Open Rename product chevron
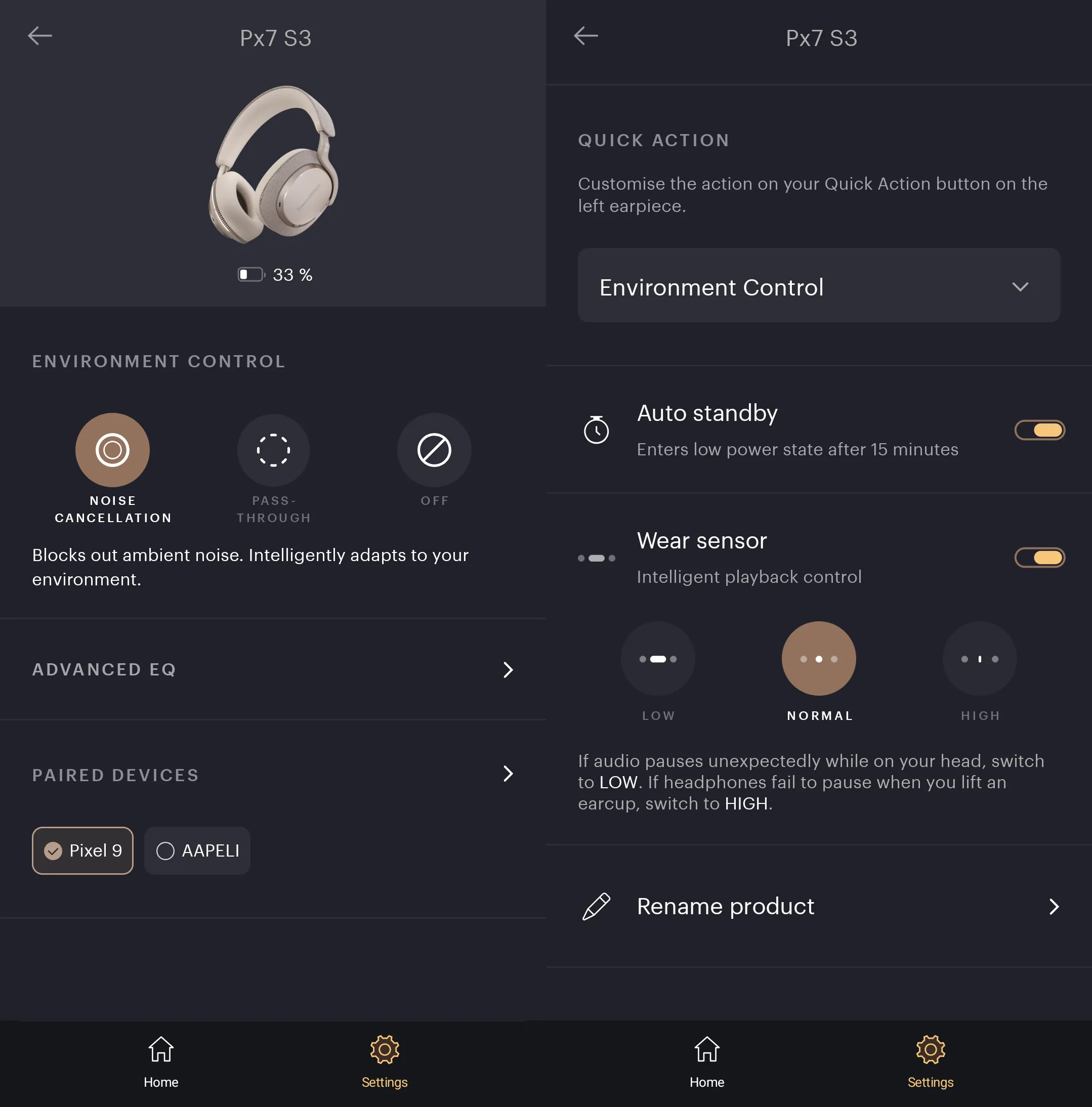This screenshot has height=1107, width=1092. (x=1054, y=907)
